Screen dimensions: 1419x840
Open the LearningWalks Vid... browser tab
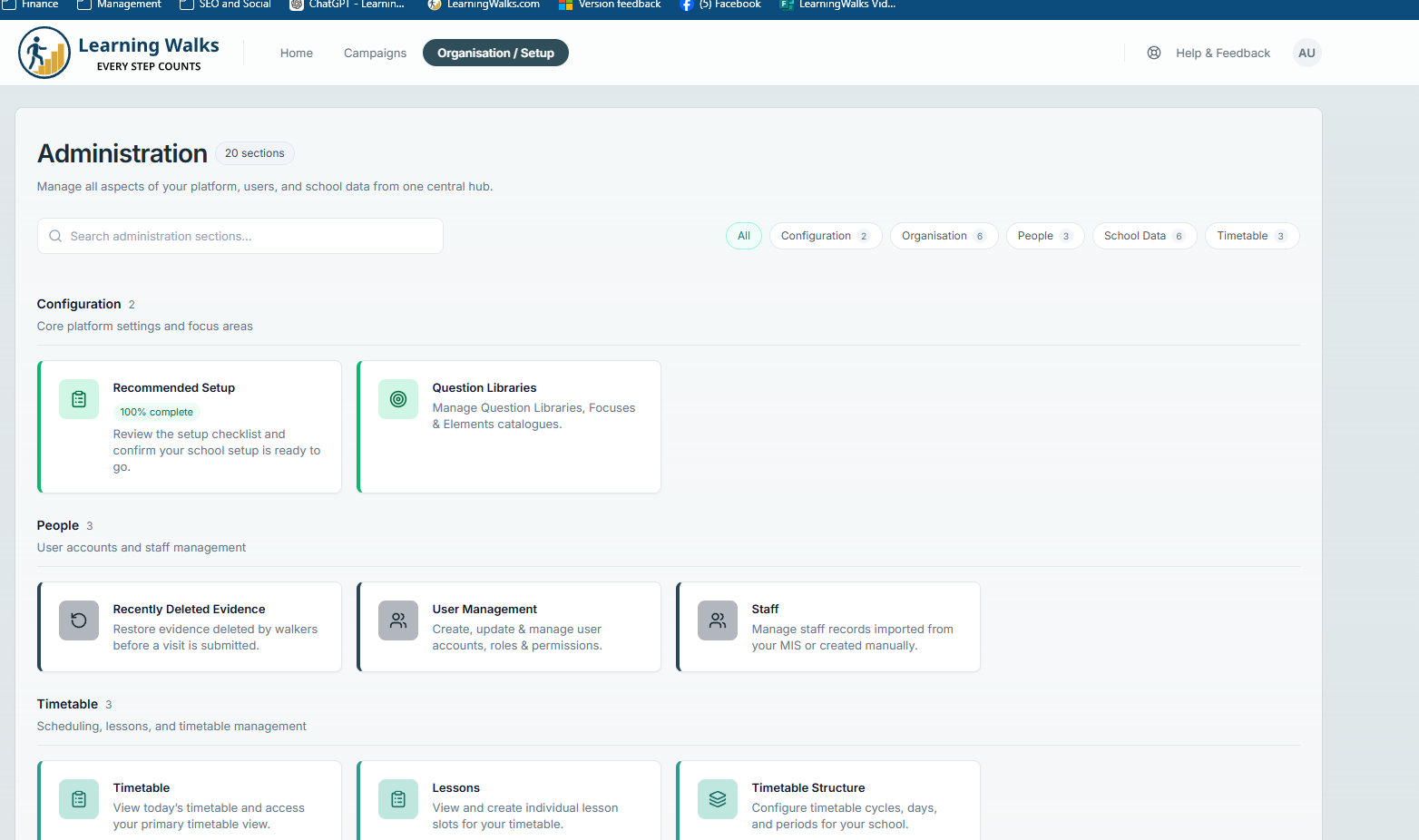(838, 5)
